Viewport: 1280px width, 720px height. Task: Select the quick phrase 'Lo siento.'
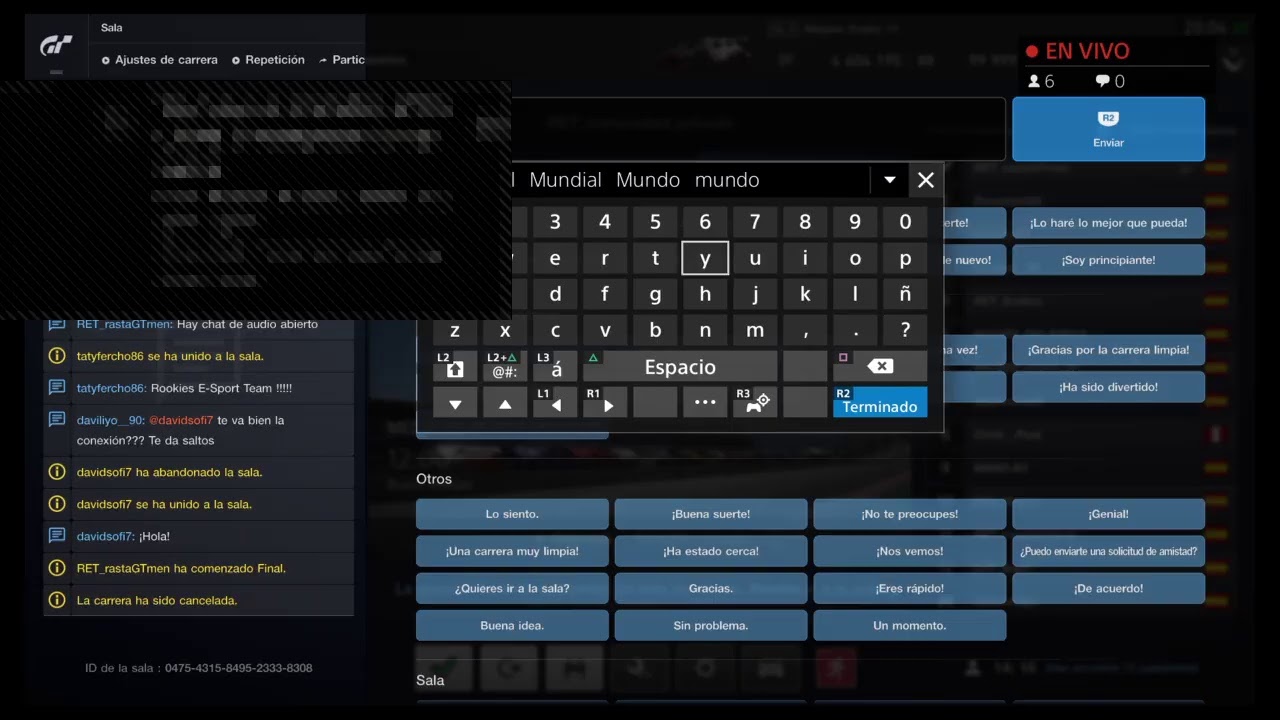(x=512, y=514)
